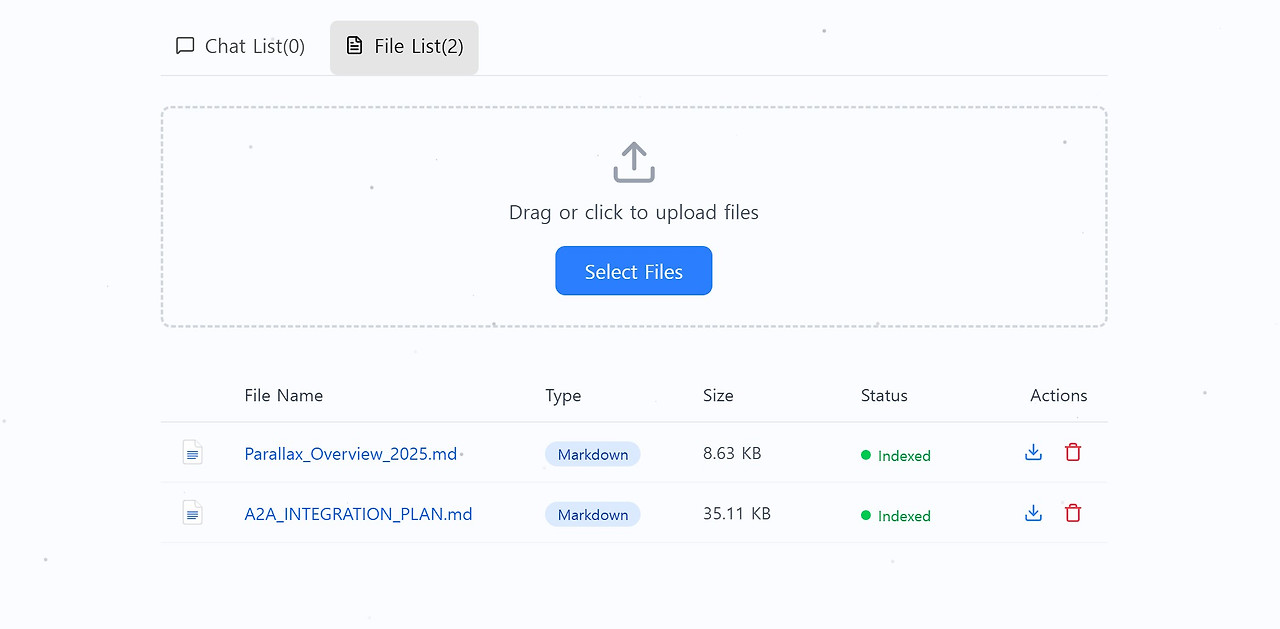Screen dimensions: 1280x629
Task: Click the upload arrow icon
Action: point(633,160)
